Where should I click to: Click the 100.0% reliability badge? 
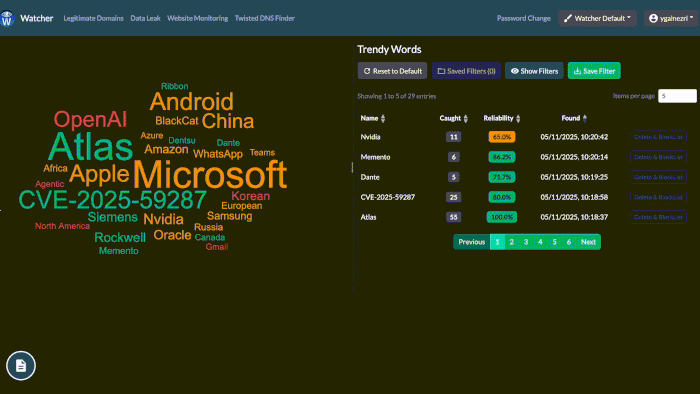[x=502, y=217]
